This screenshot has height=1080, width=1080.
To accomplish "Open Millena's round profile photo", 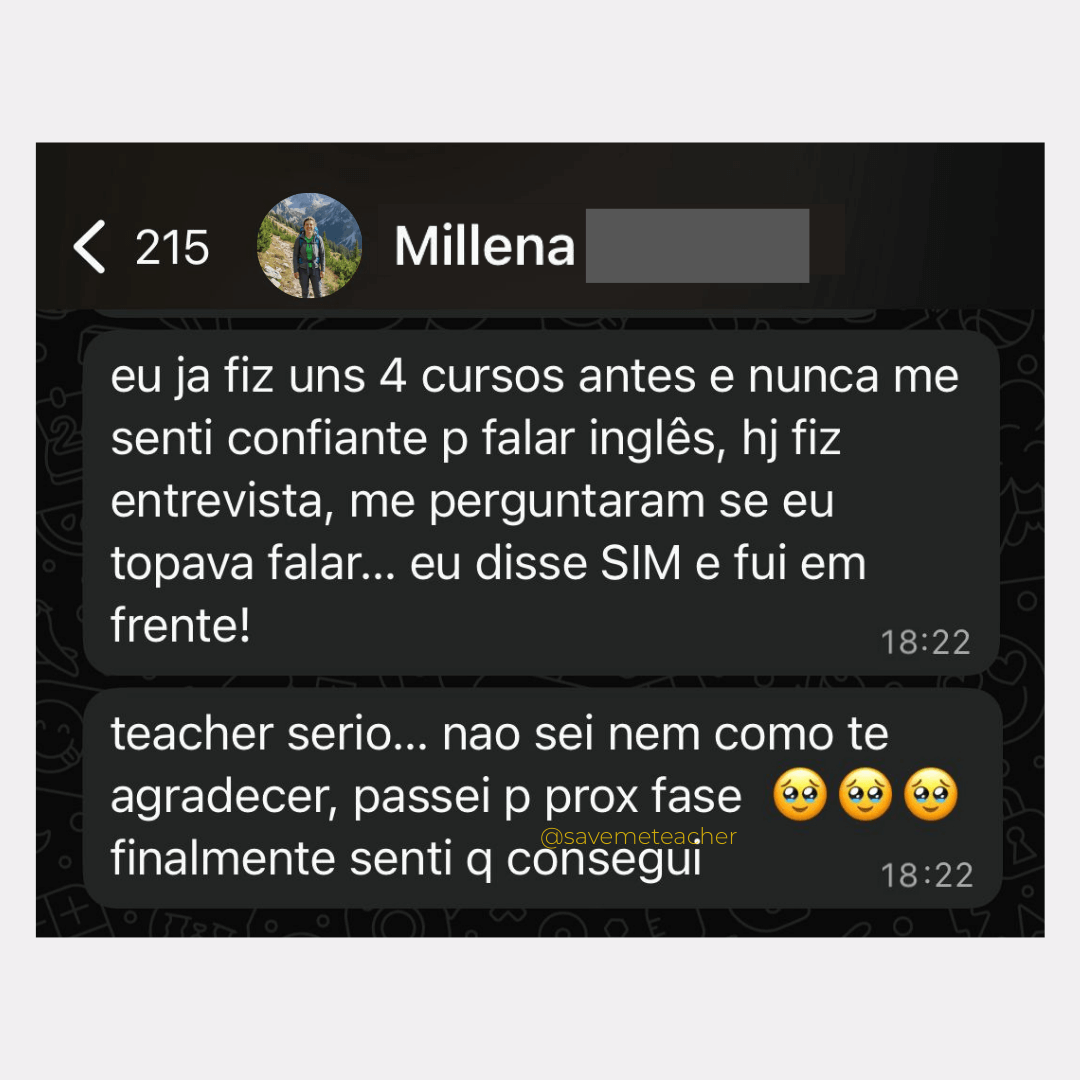I will pyautogui.click(x=309, y=245).
